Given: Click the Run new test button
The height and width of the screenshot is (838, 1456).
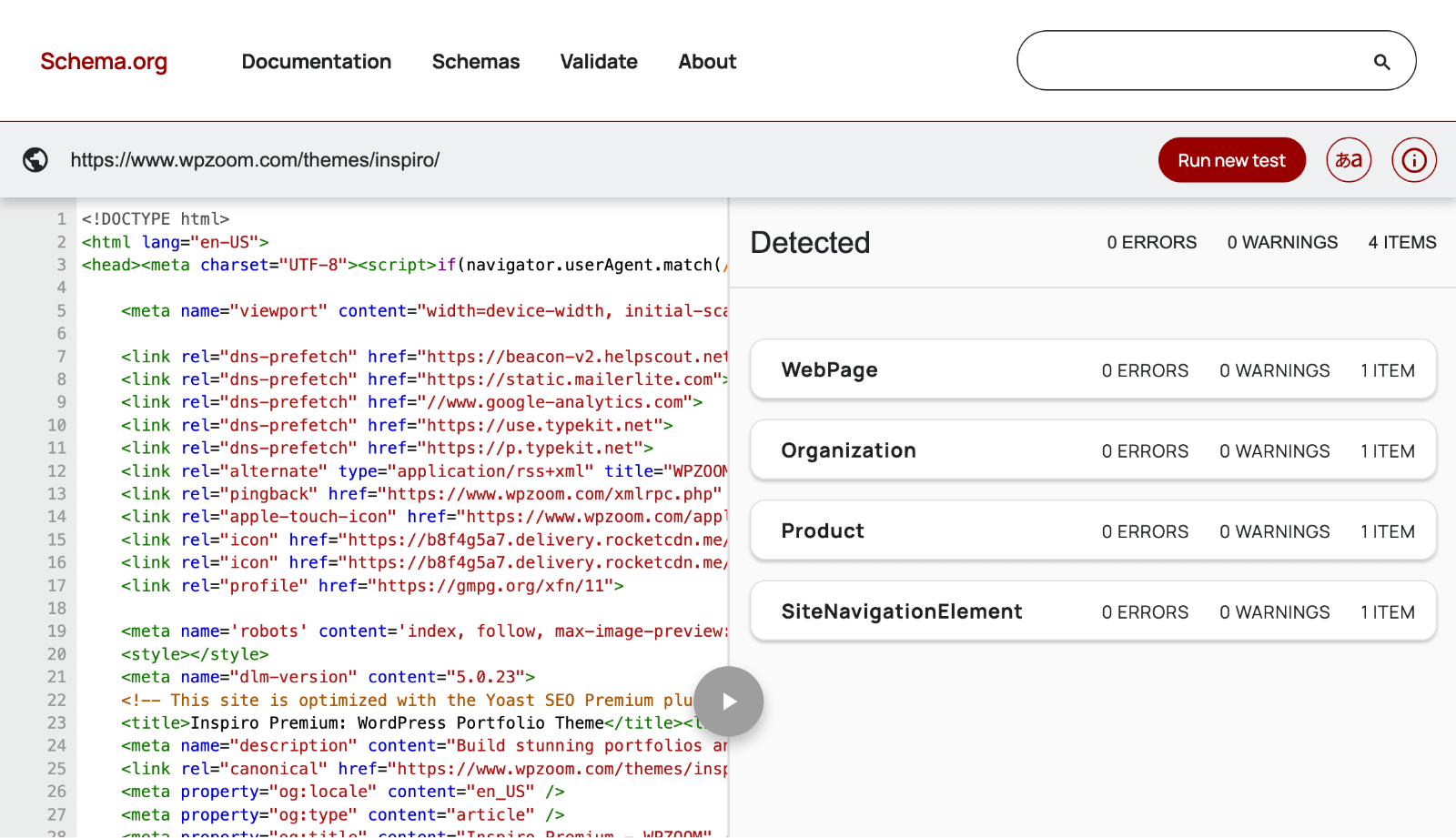Looking at the screenshot, I should click(x=1231, y=159).
